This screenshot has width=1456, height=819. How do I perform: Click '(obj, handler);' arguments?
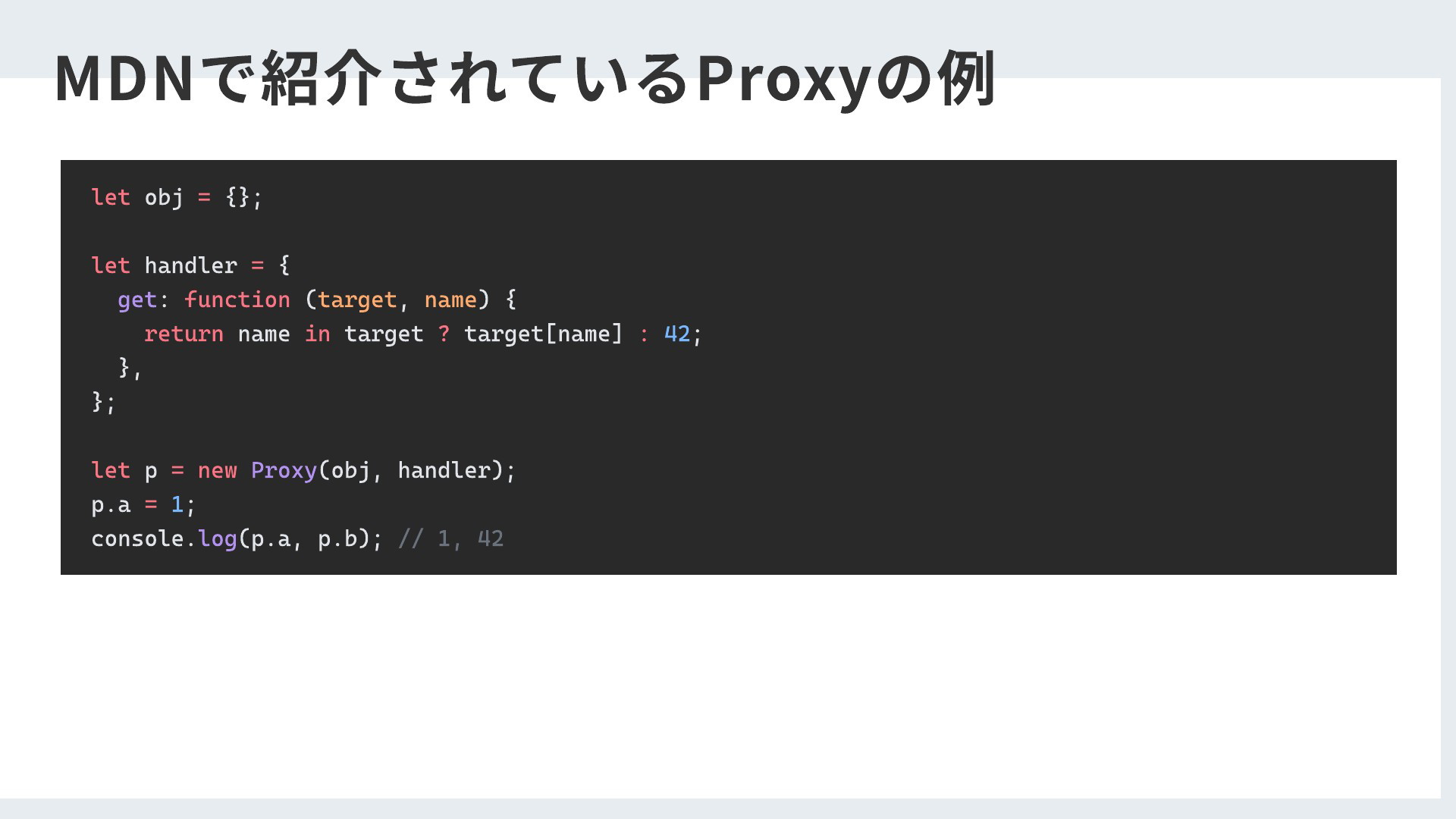pyautogui.click(x=417, y=471)
